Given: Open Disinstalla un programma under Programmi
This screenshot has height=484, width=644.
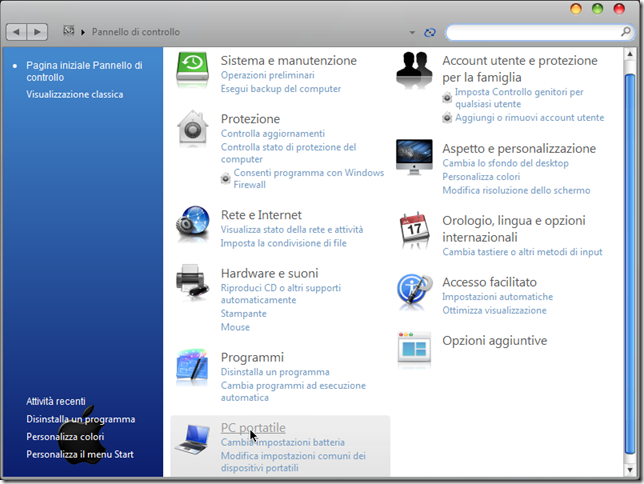Looking at the screenshot, I should click(x=275, y=372).
